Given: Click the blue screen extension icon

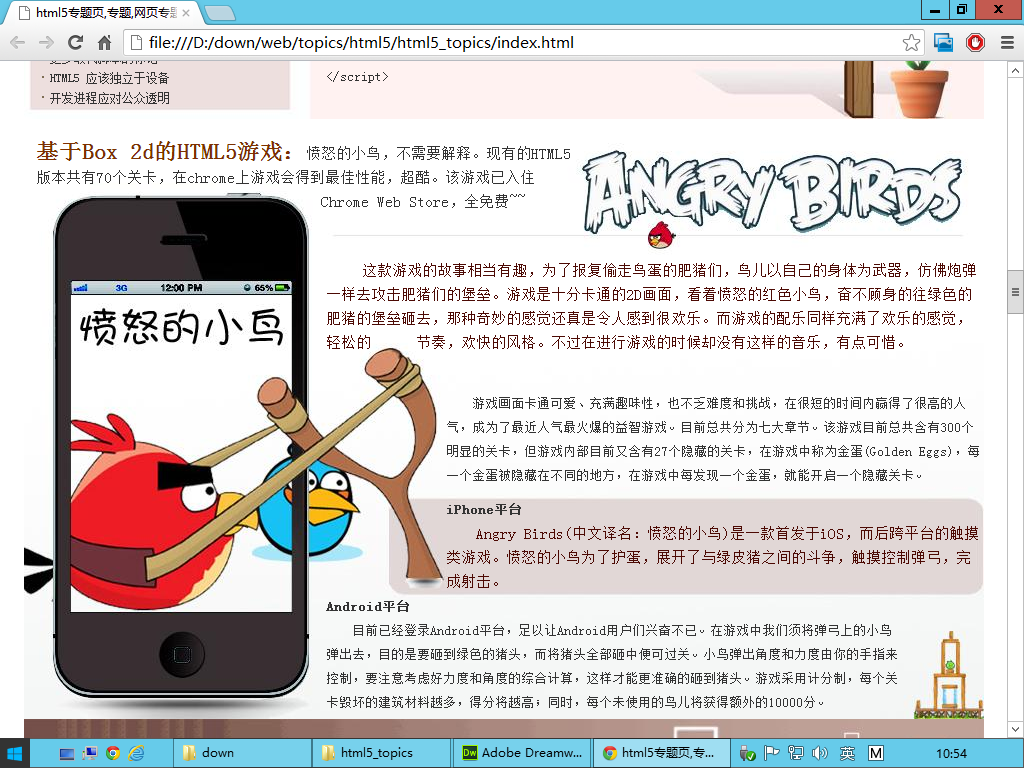Looking at the screenshot, I should (x=943, y=42).
